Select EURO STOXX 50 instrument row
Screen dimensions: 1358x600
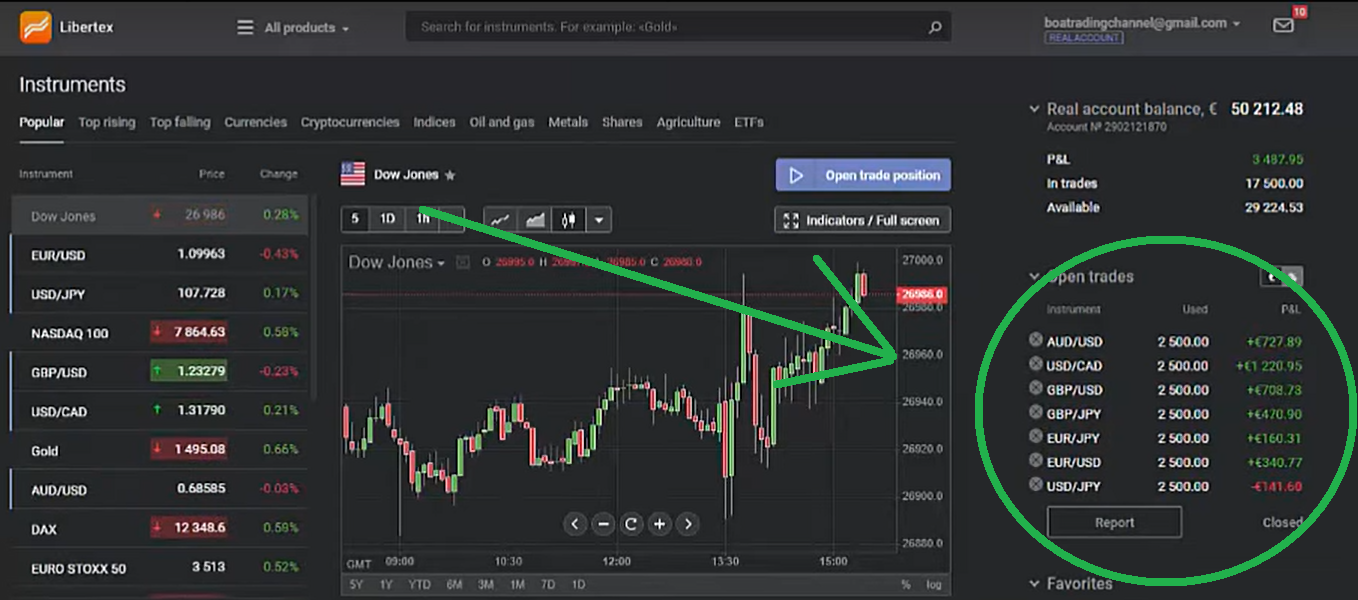pos(160,568)
